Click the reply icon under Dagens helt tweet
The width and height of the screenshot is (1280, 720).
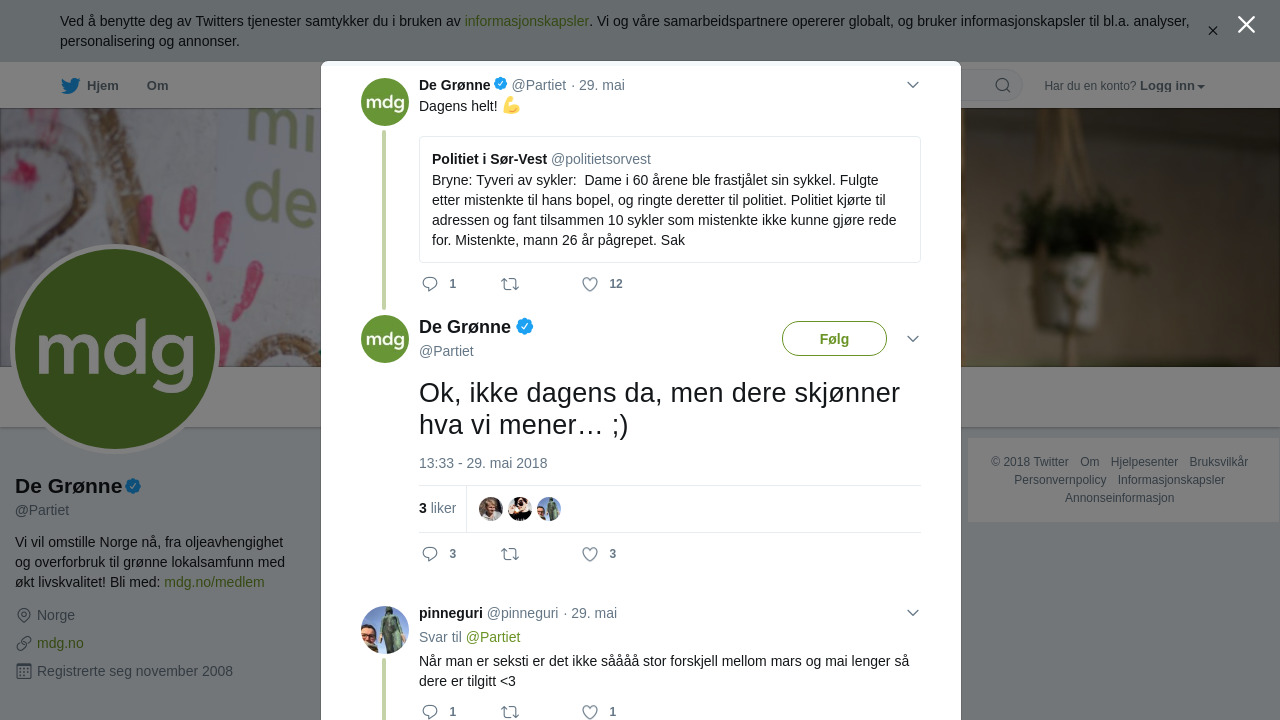point(430,284)
